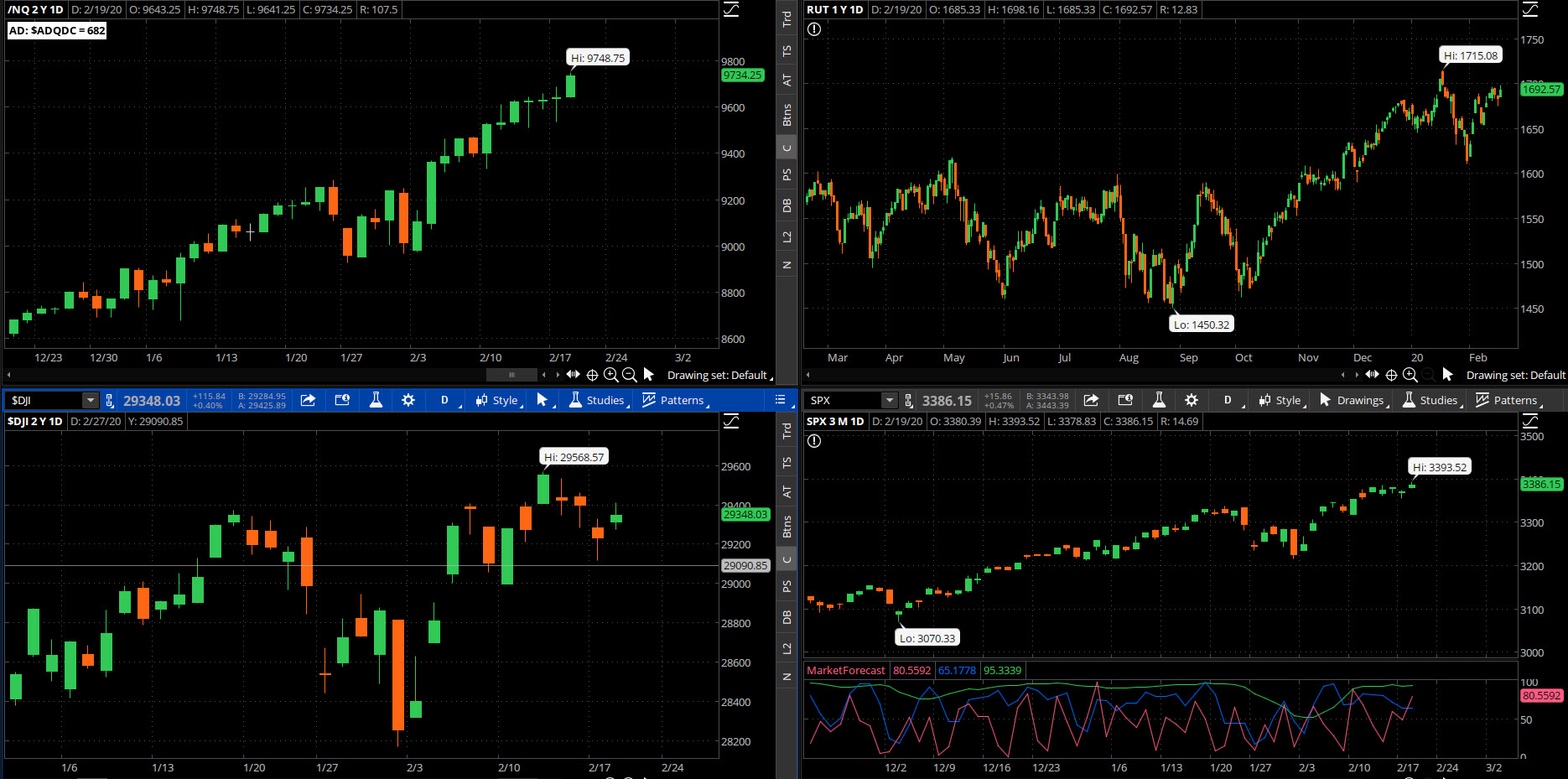Open the AT tab on upper sidebar

point(787,80)
